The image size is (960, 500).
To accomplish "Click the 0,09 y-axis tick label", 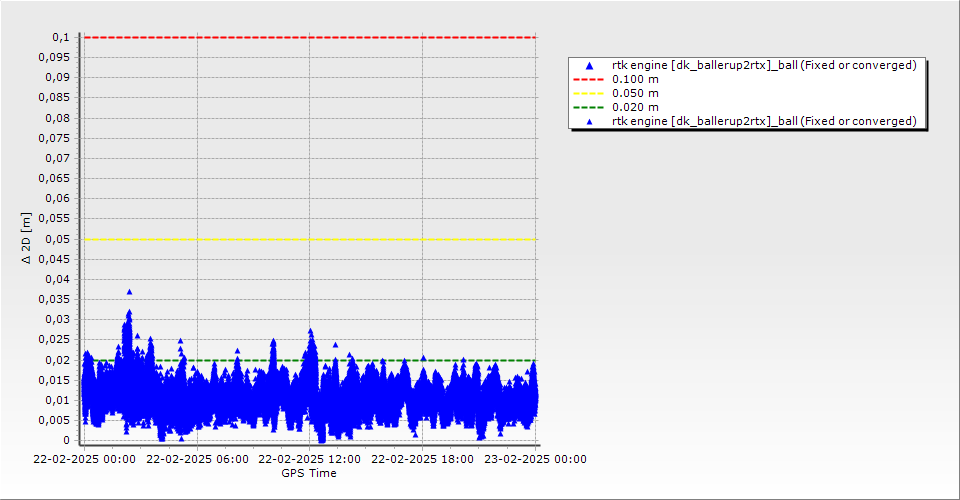I will point(58,78).
